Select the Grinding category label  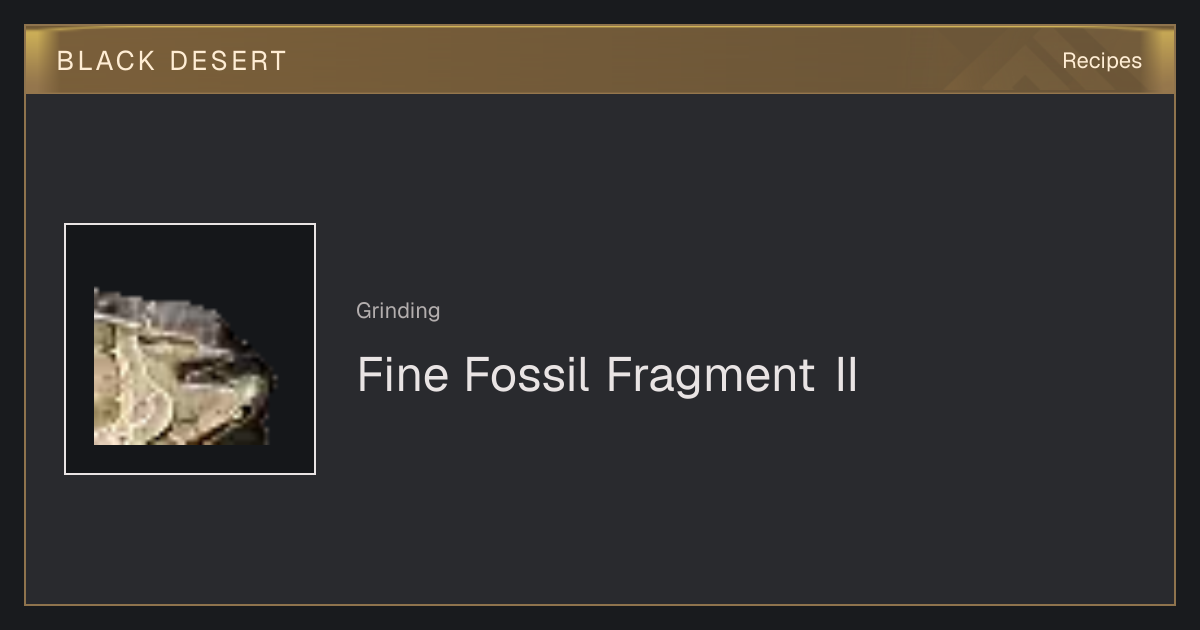click(x=398, y=311)
